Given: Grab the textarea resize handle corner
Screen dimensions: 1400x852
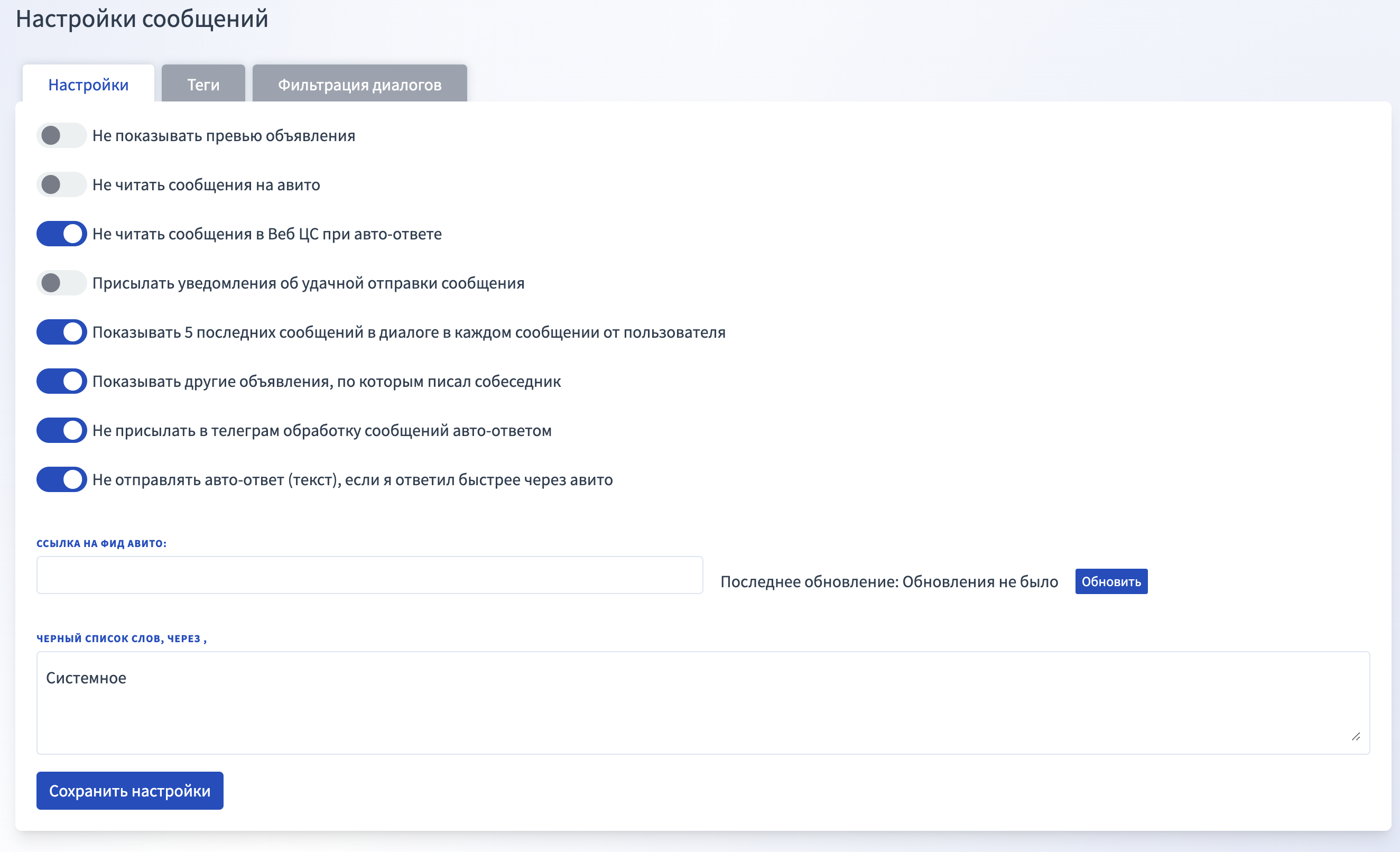Looking at the screenshot, I should 1356,737.
